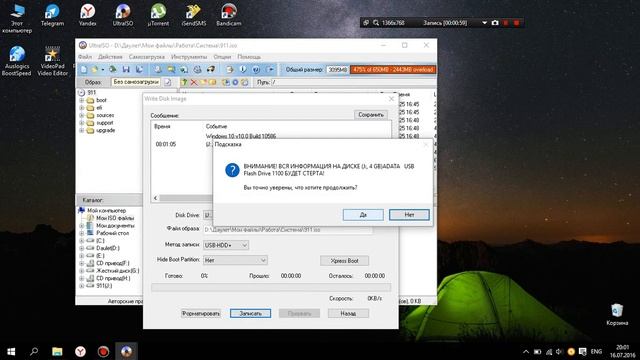Open the Yandex desktop shortcut
The image size is (640, 360).
[x=87, y=16]
